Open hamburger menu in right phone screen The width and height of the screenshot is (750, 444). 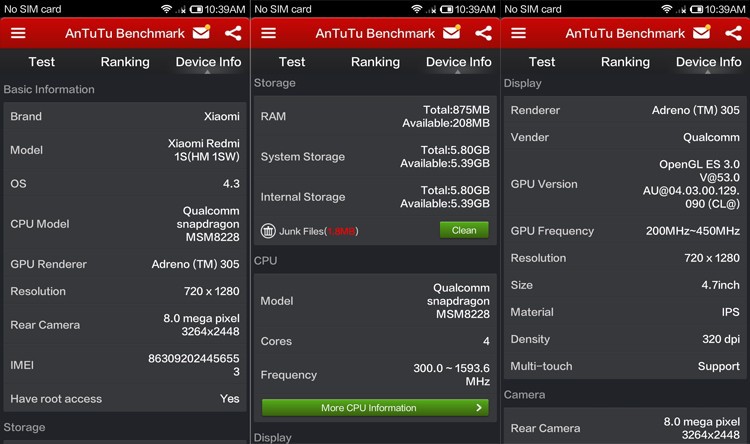pos(518,33)
